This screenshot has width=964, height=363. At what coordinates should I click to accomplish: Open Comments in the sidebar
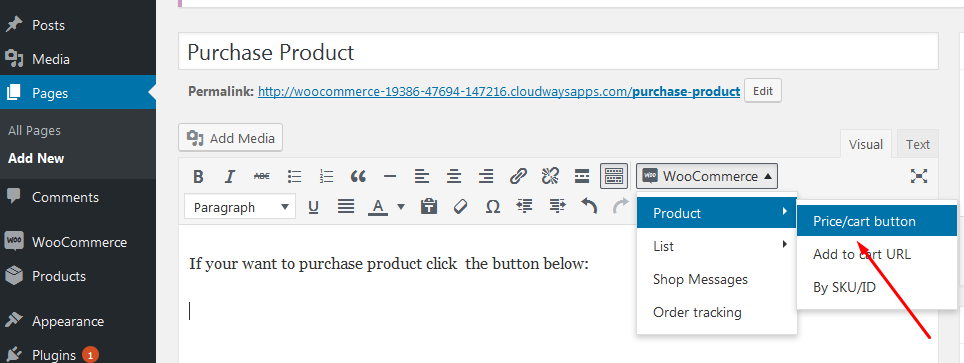coord(78,197)
